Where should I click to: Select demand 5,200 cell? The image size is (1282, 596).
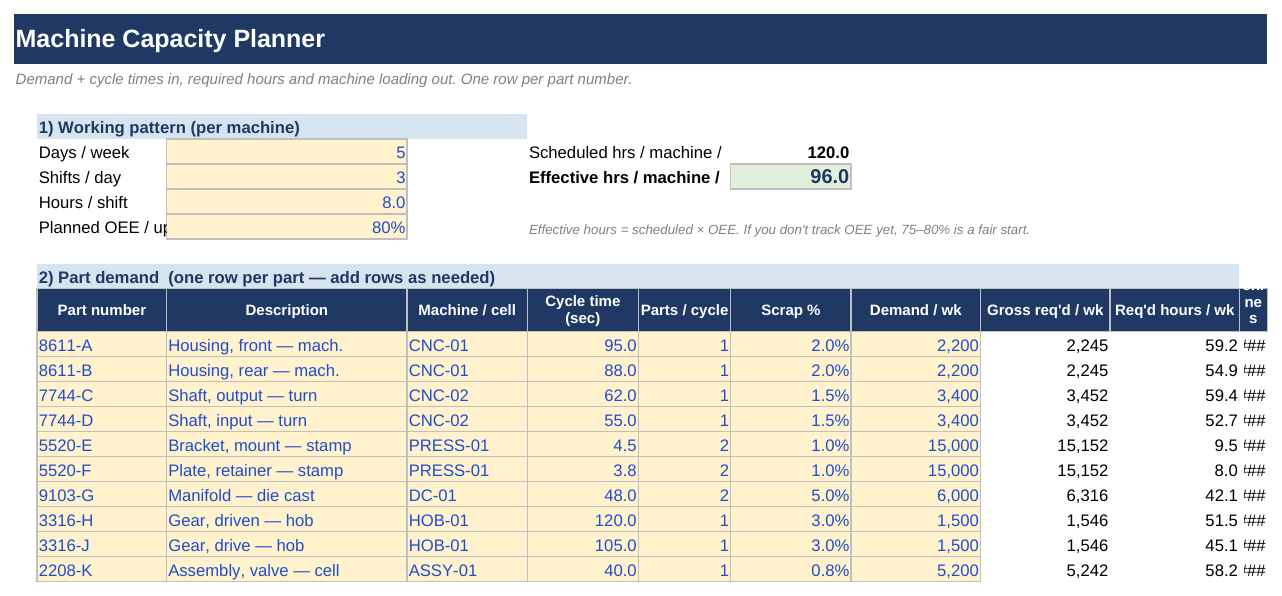(x=915, y=570)
